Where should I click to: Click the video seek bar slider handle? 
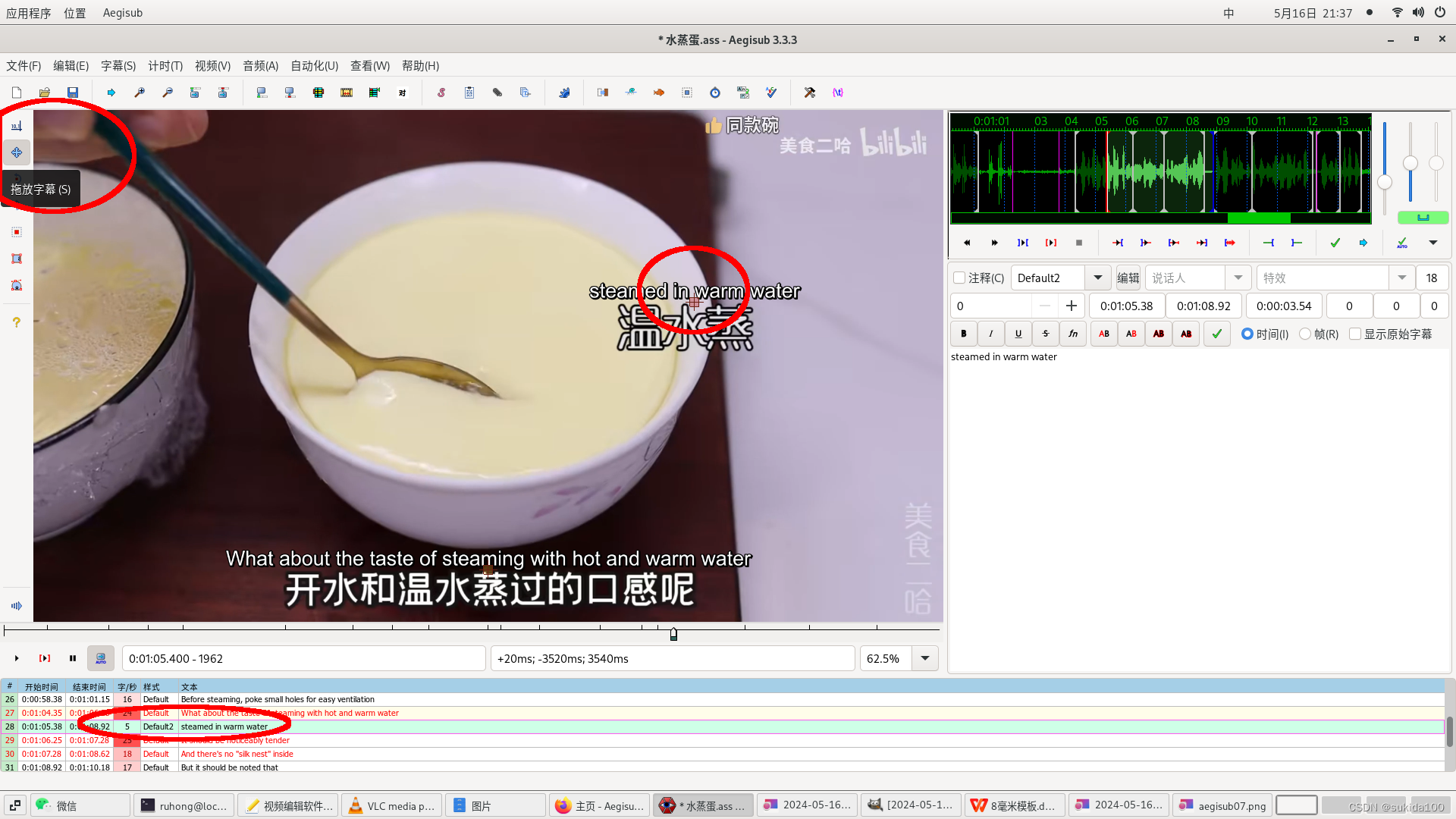point(673,634)
